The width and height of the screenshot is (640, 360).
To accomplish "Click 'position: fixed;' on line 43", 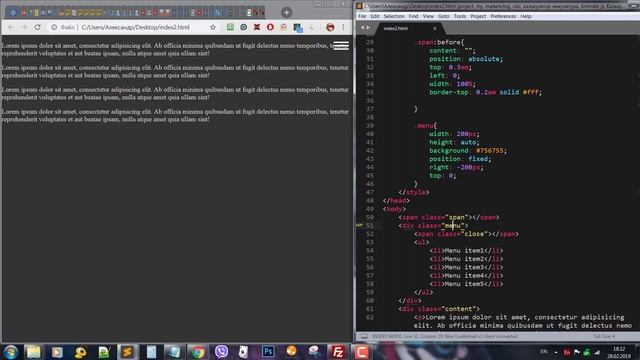I will [460, 159].
